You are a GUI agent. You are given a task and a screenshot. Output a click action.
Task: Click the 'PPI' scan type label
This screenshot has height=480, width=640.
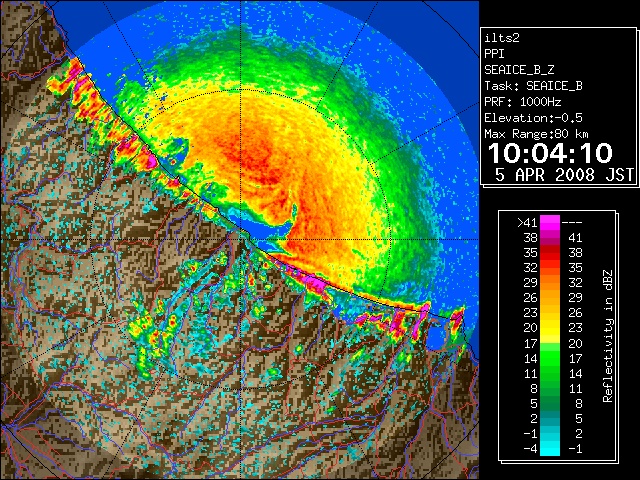pyautogui.click(x=494, y=54)
